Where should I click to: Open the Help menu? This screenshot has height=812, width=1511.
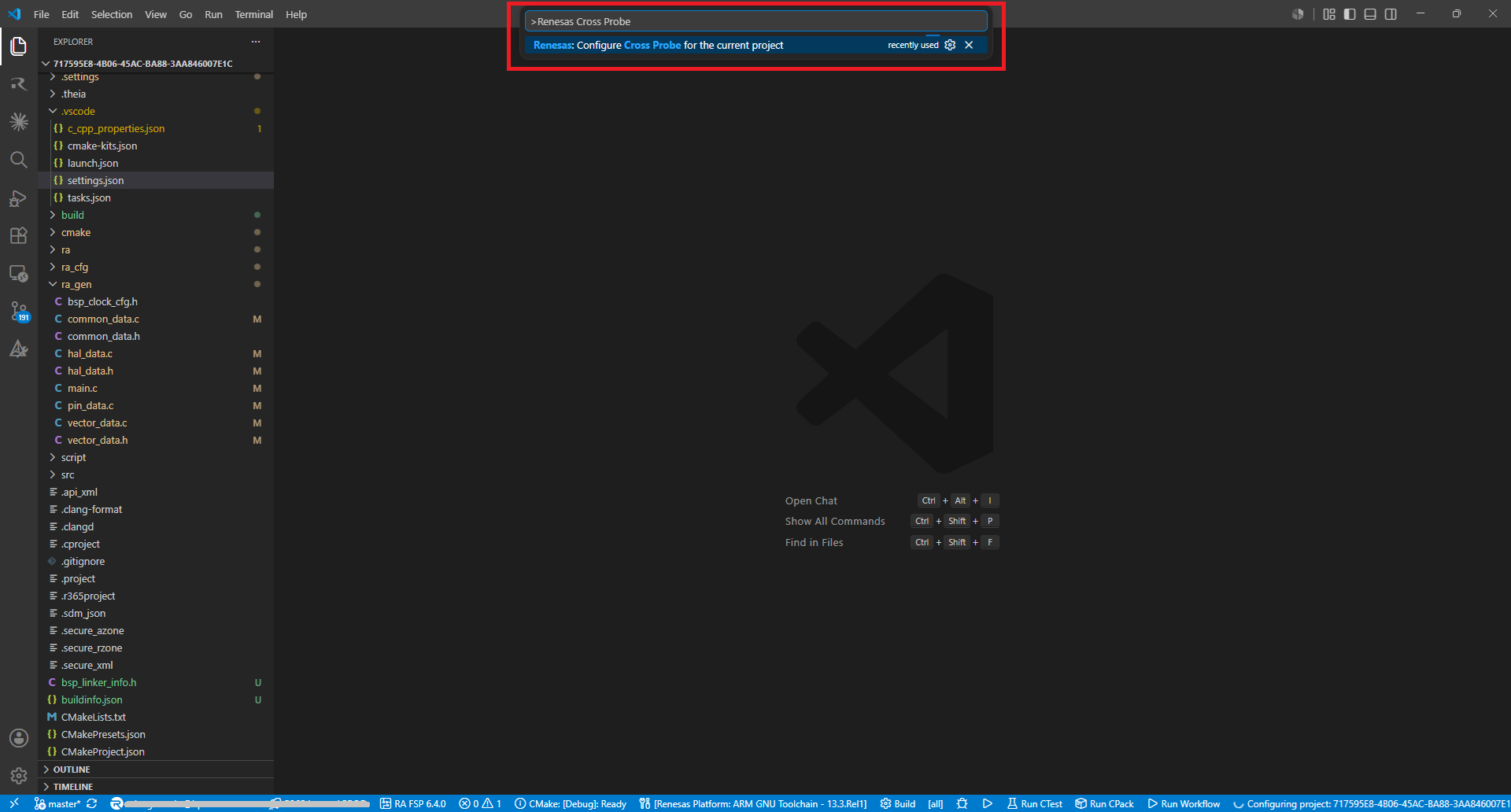(296, 14)
